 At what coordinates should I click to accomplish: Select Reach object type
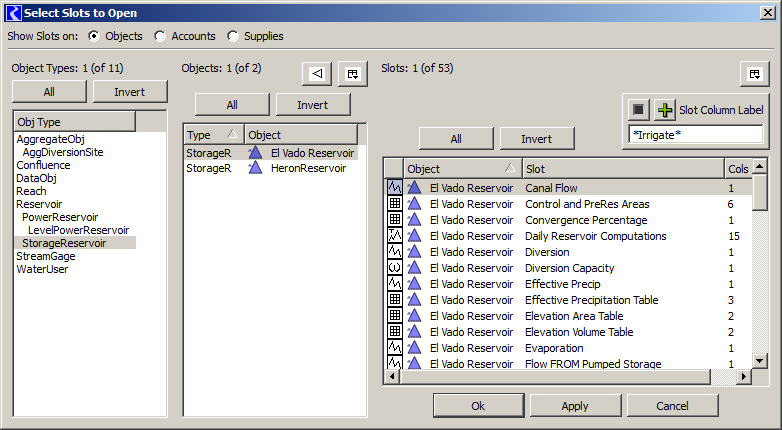pos(31,191)
